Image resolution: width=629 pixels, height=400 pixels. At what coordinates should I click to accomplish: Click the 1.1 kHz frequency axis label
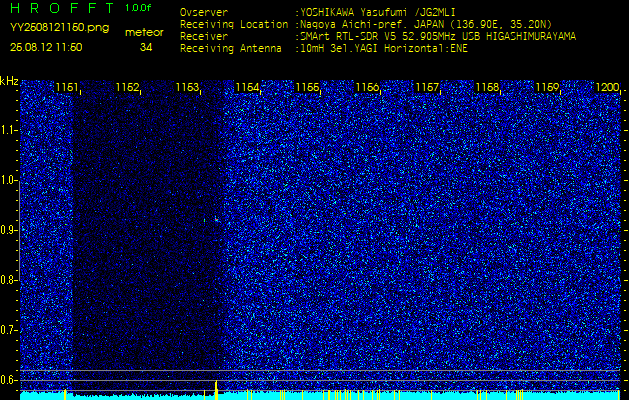pos(8,130)
